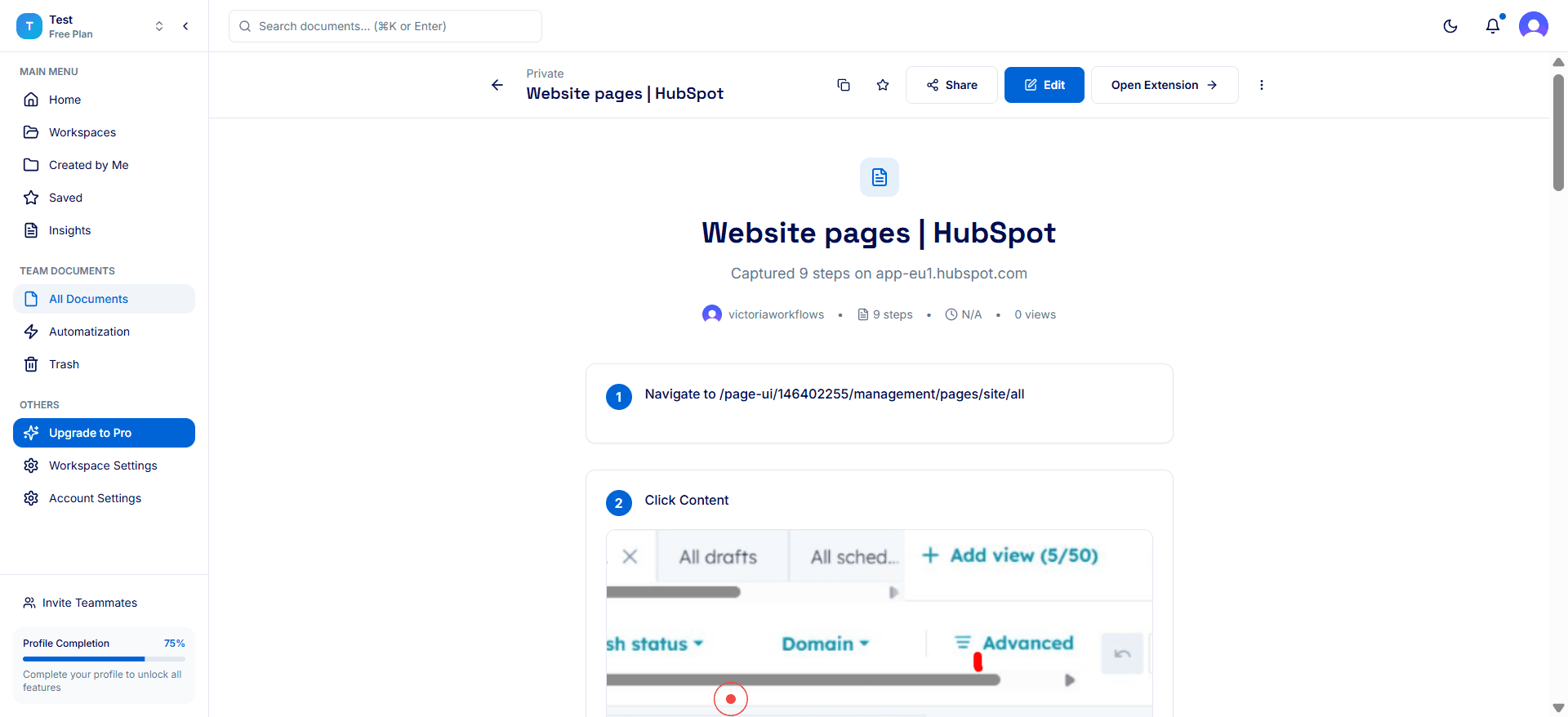This screenshot has width=1568, height=717.
Task: Click the scrollbar up arrow
Action: point(1558,62)
